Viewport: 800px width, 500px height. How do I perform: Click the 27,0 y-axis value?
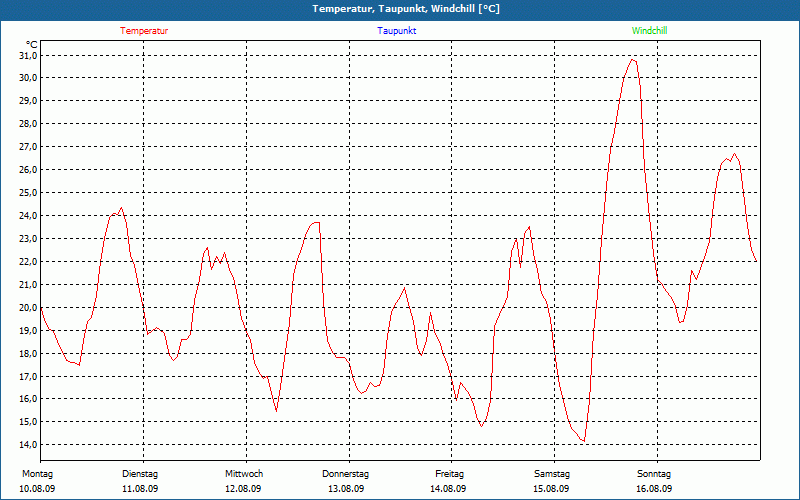(29, 146)
